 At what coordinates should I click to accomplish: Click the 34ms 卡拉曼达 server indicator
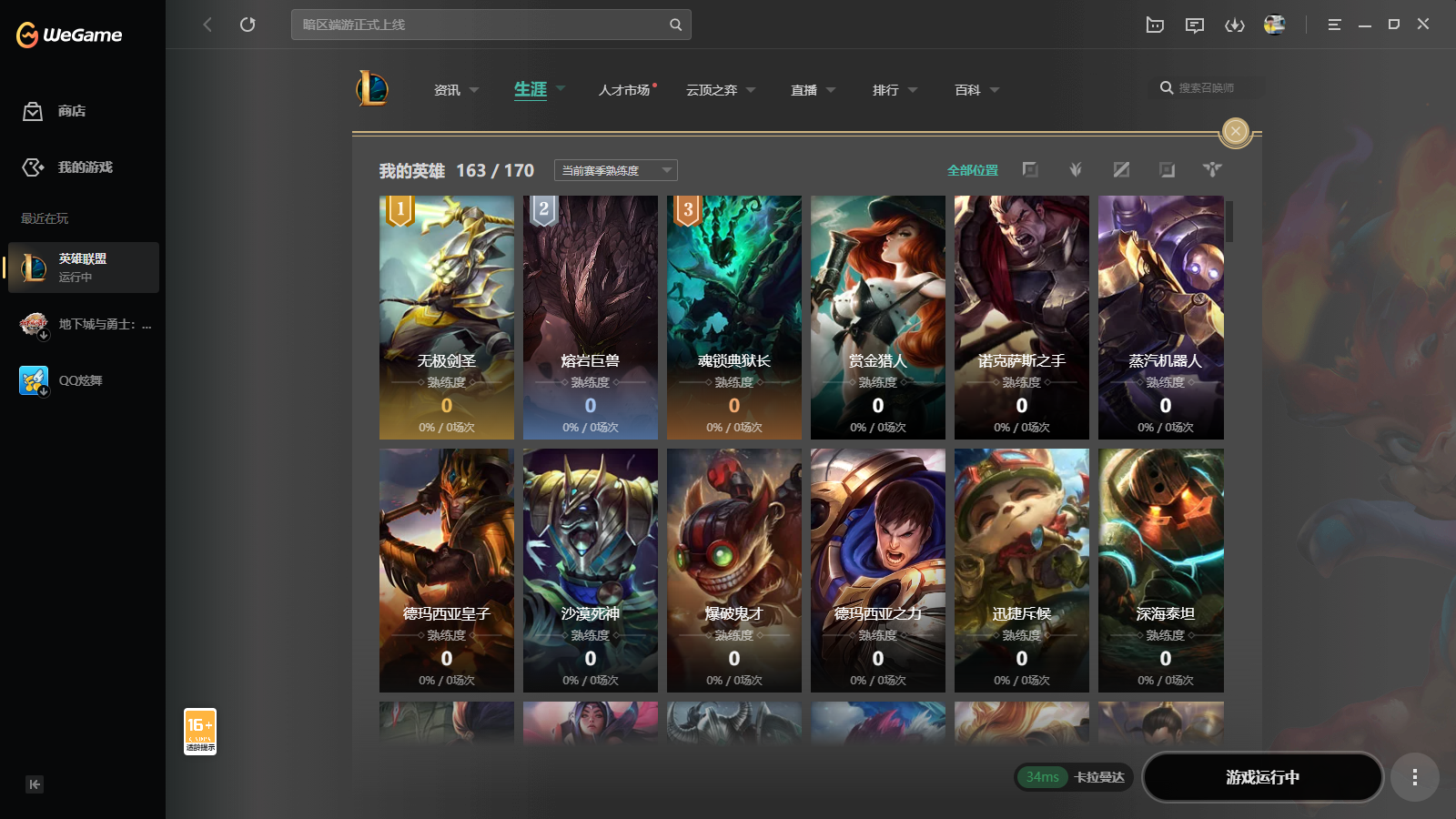coord(1074,777)
